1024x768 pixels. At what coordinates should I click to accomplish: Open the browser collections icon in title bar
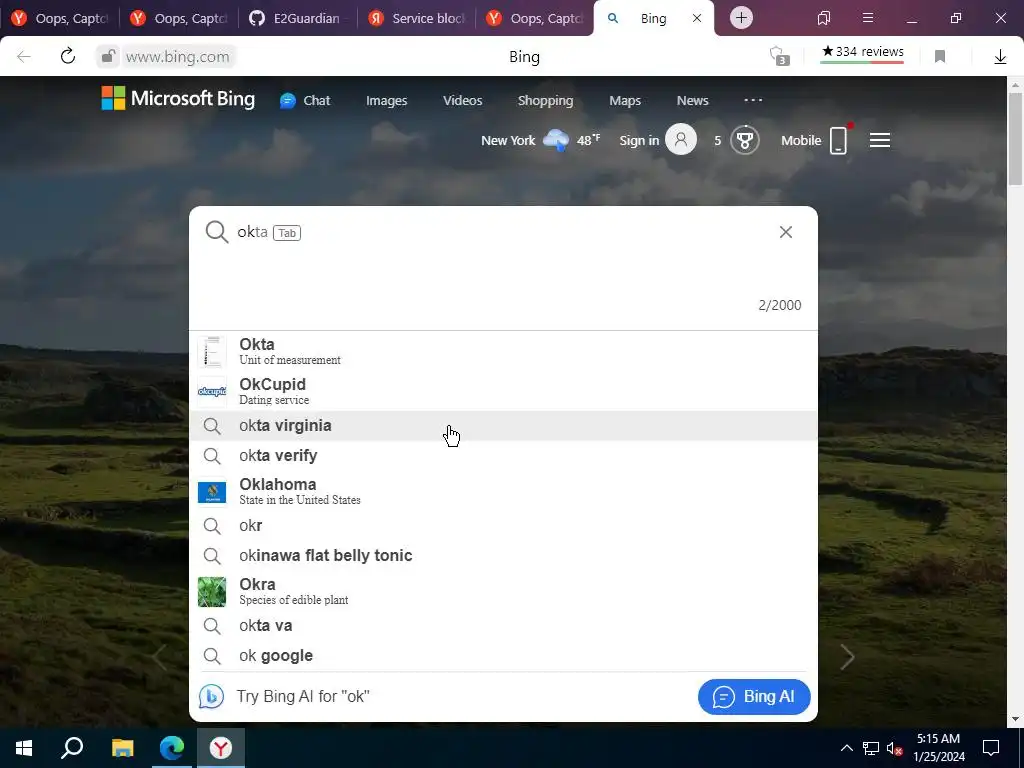pyautogui.click(x=824, y=18)
